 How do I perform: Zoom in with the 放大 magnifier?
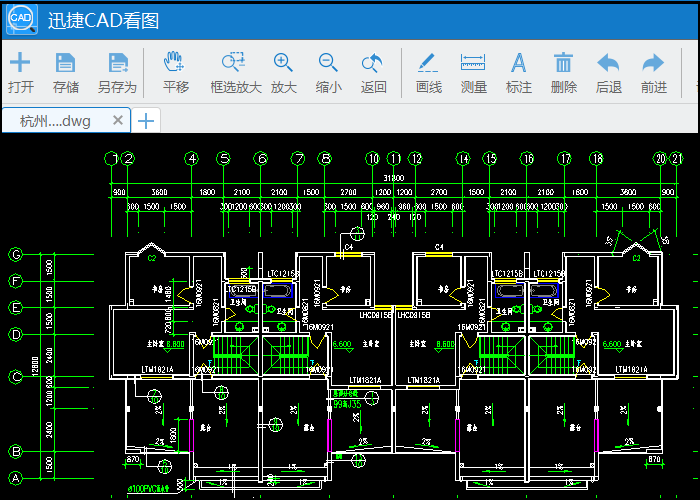(x=284, y=72)
